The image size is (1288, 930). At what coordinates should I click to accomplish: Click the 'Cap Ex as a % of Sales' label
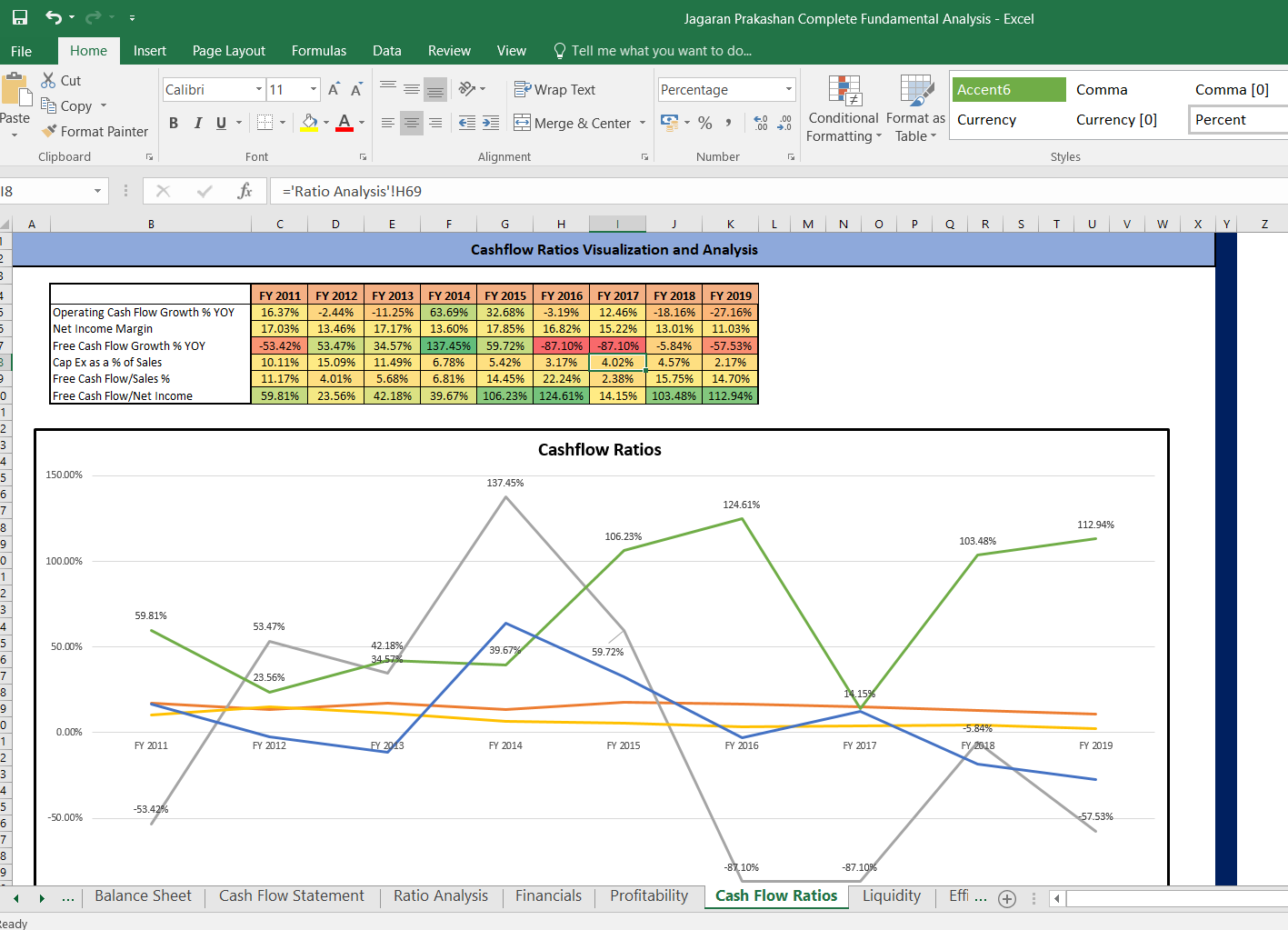[107, 362]
